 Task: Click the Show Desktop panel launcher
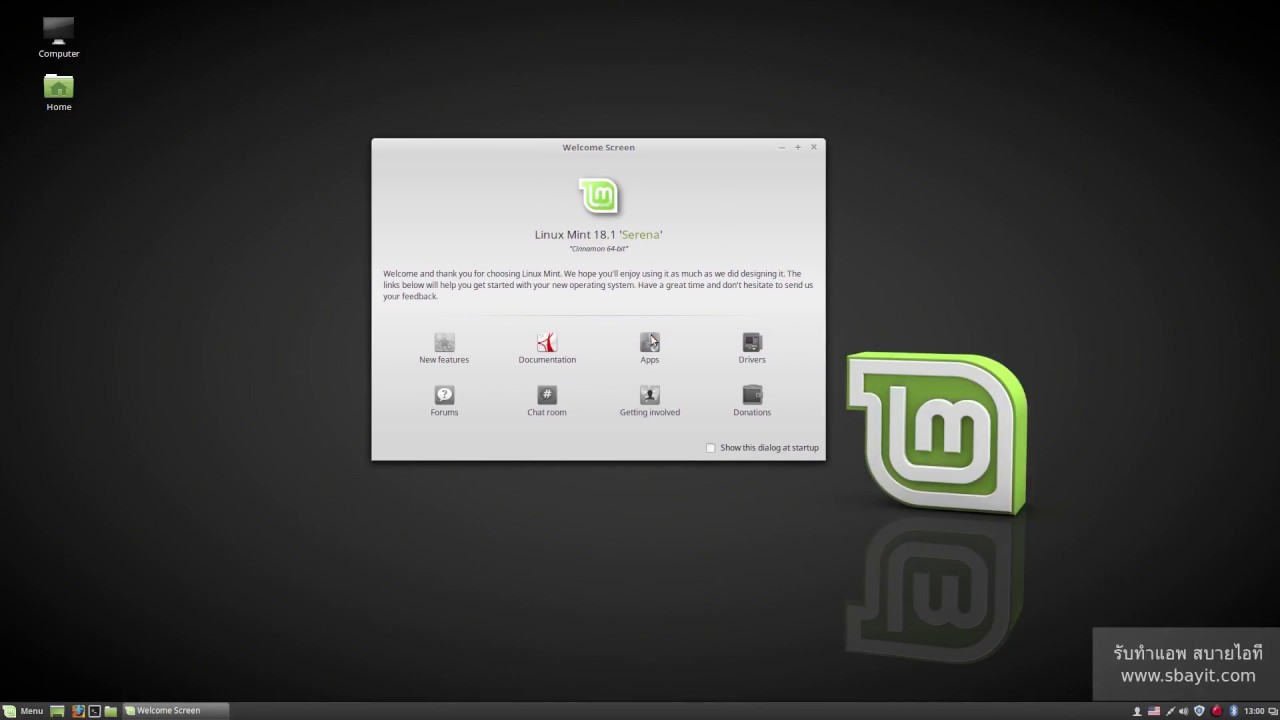coord(58,711)
